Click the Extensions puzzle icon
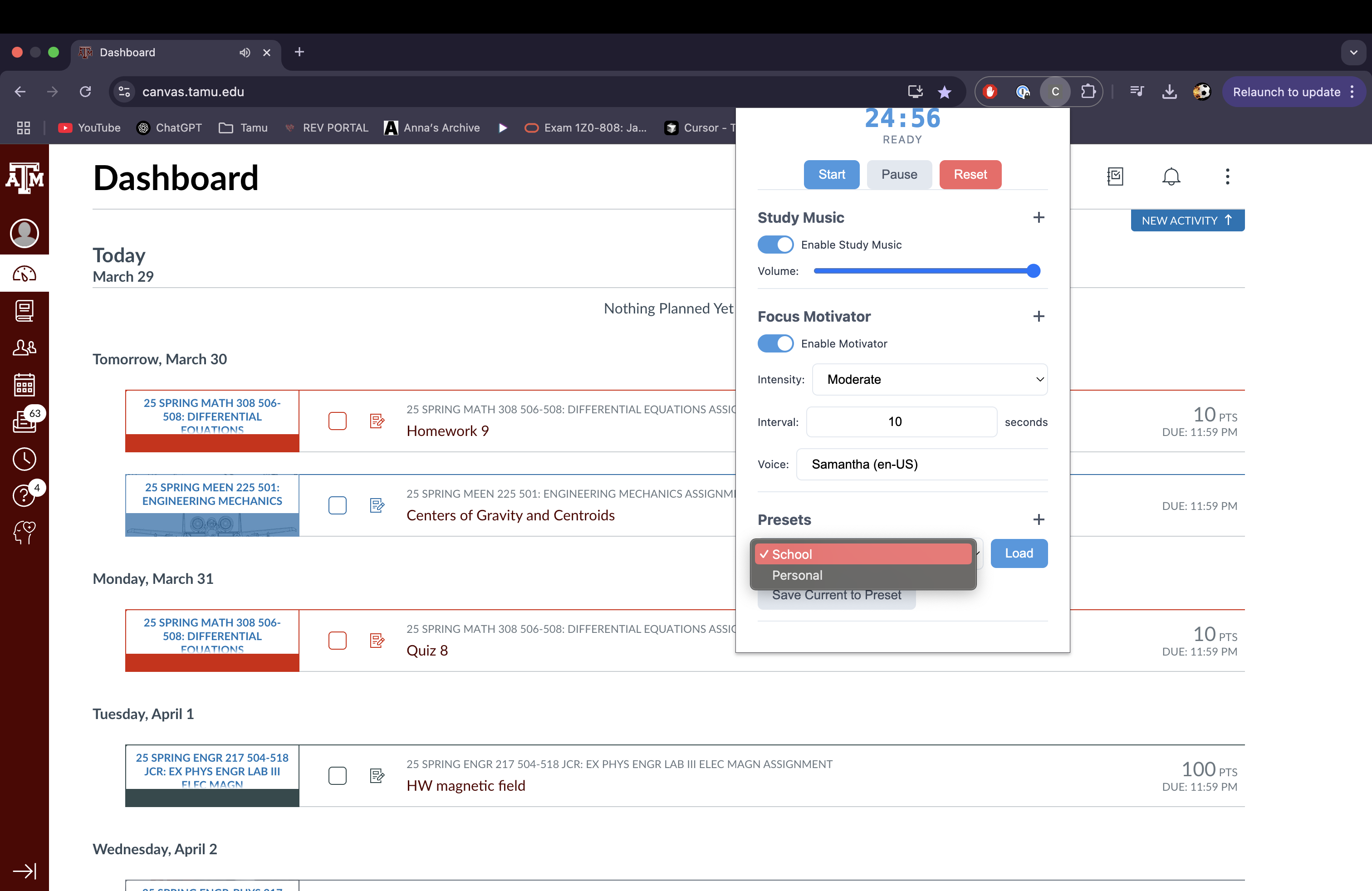Screen dimensions: 1372x891 click(x=1088, y=92)
